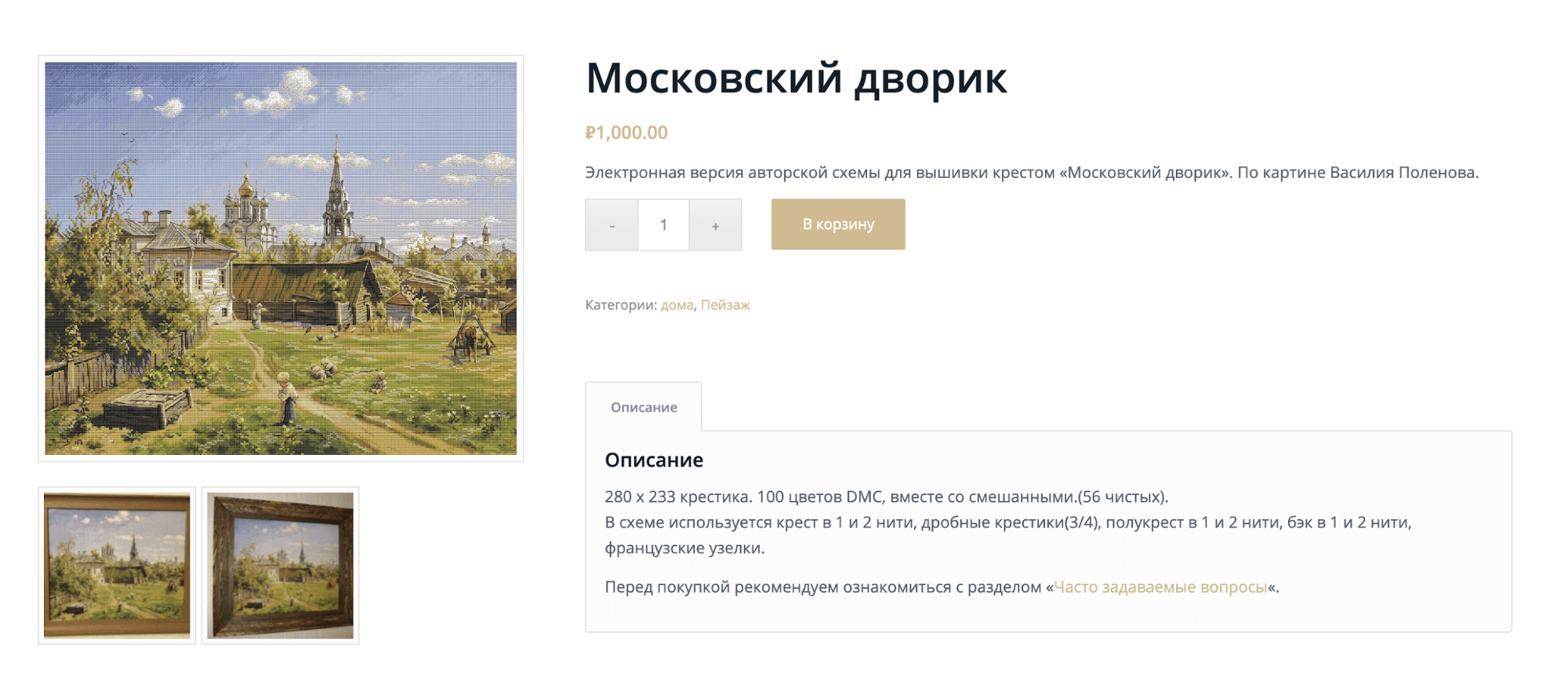This screenshot has width=1568, height=698.
Task: Click the Категории label
Action: 621,305
